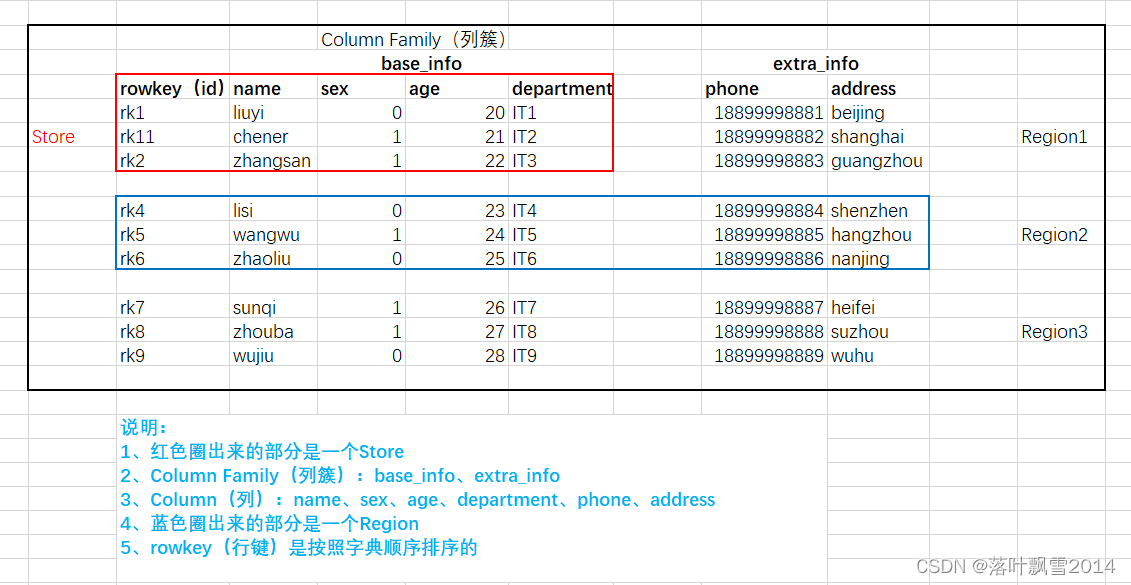
Task: Select the guangzhou address cell
Action: [877, 160]
